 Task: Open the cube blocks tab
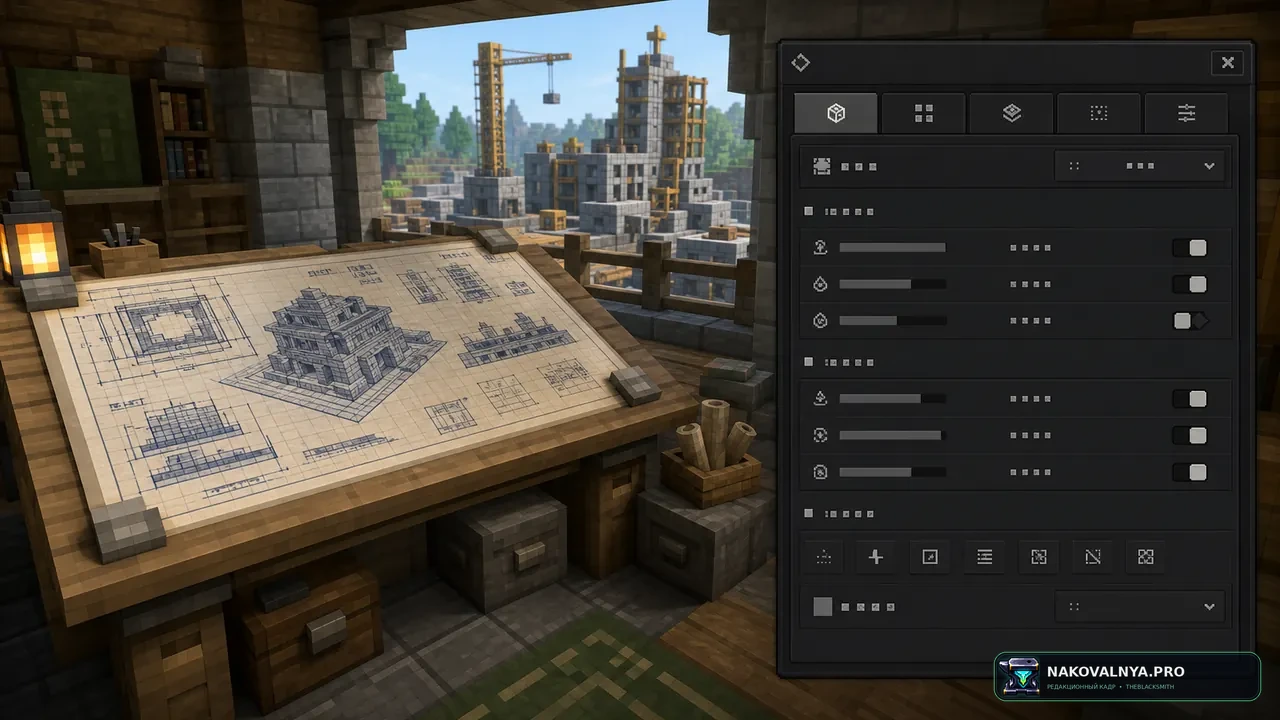pos(836,113)
